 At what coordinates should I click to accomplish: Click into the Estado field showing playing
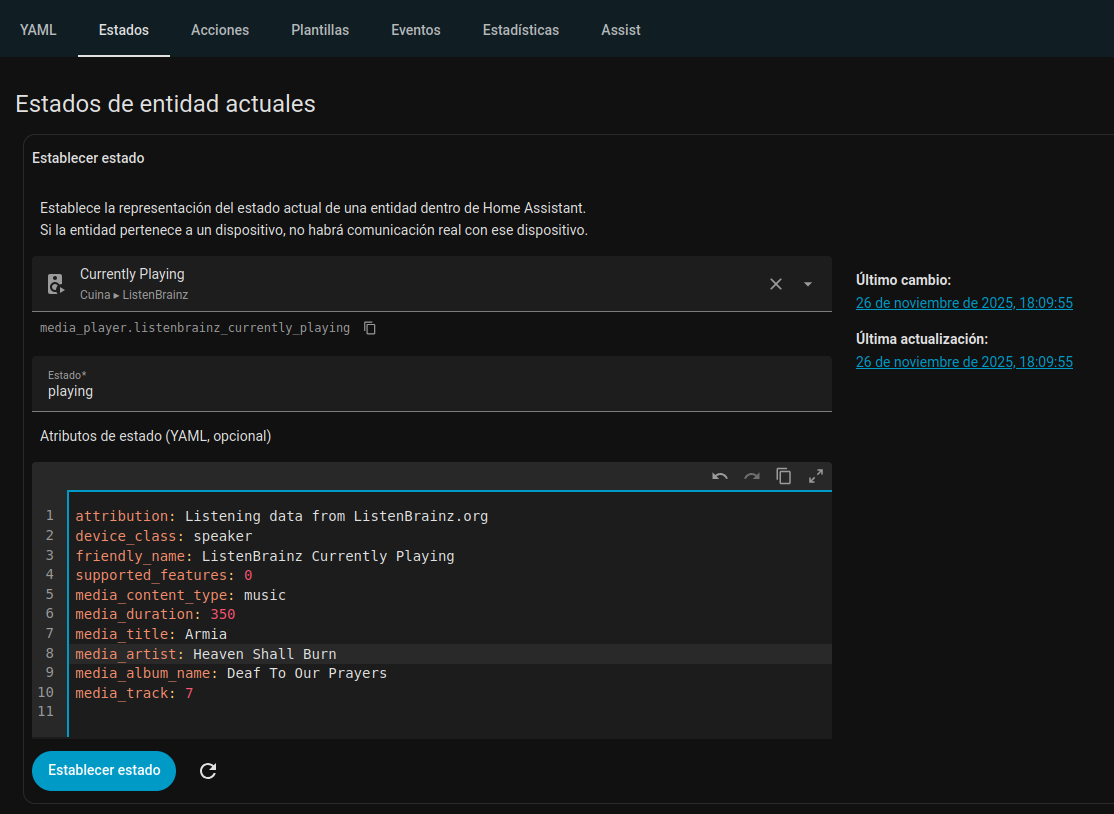click(x=431, y=391)
